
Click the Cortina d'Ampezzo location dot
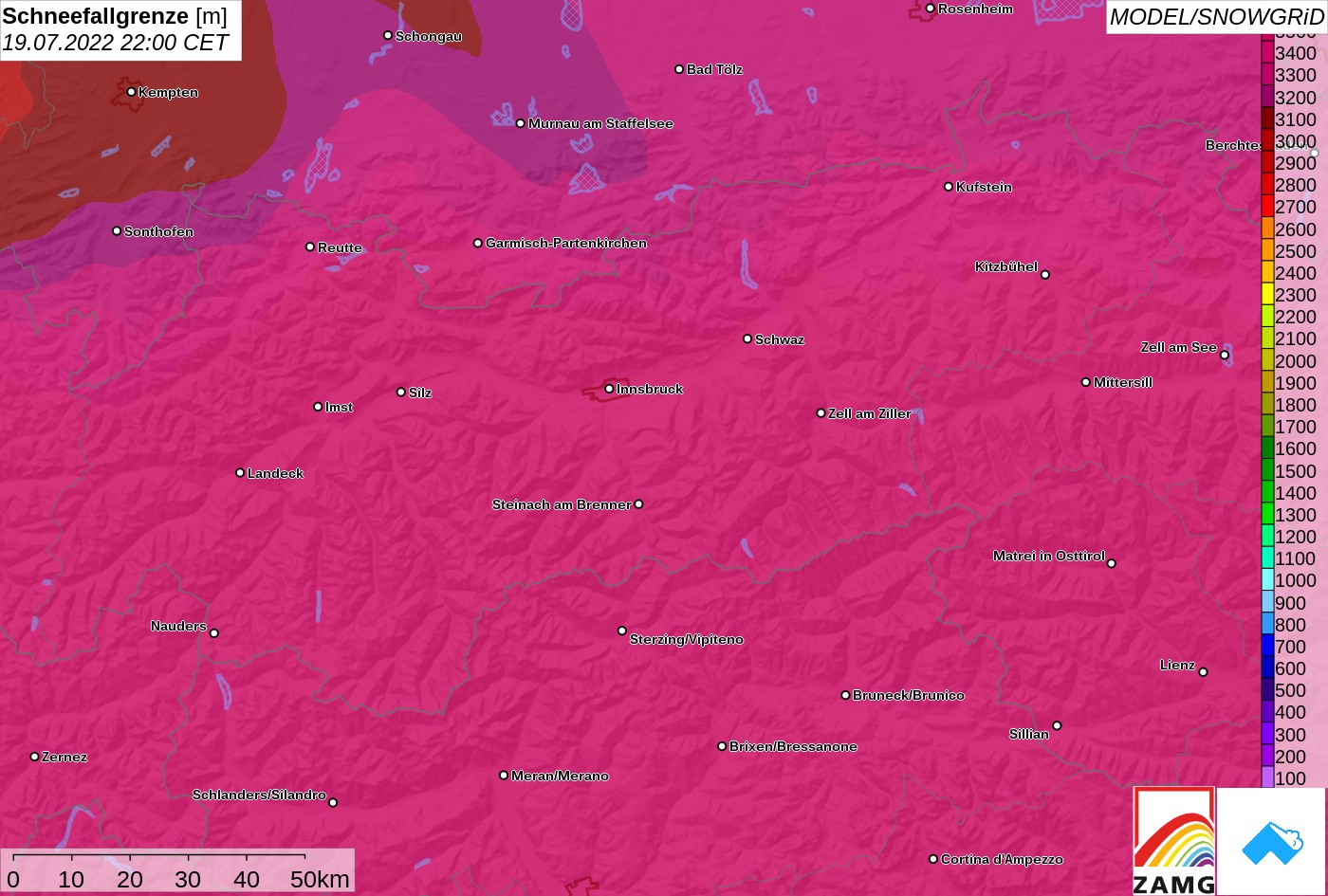[x=933, y=859]
